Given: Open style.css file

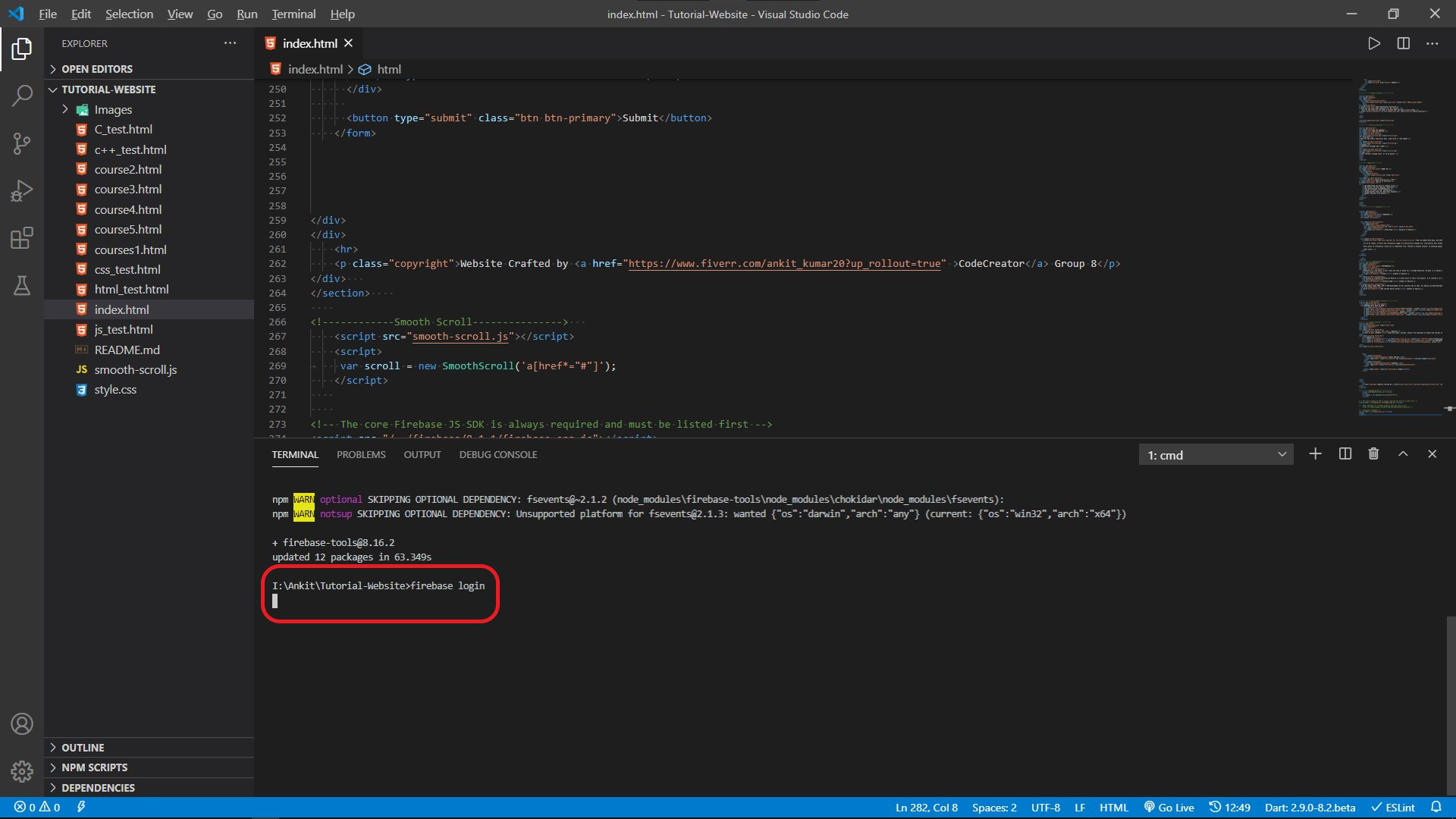Looking at the screenshot, I should (x=149, y=390).
